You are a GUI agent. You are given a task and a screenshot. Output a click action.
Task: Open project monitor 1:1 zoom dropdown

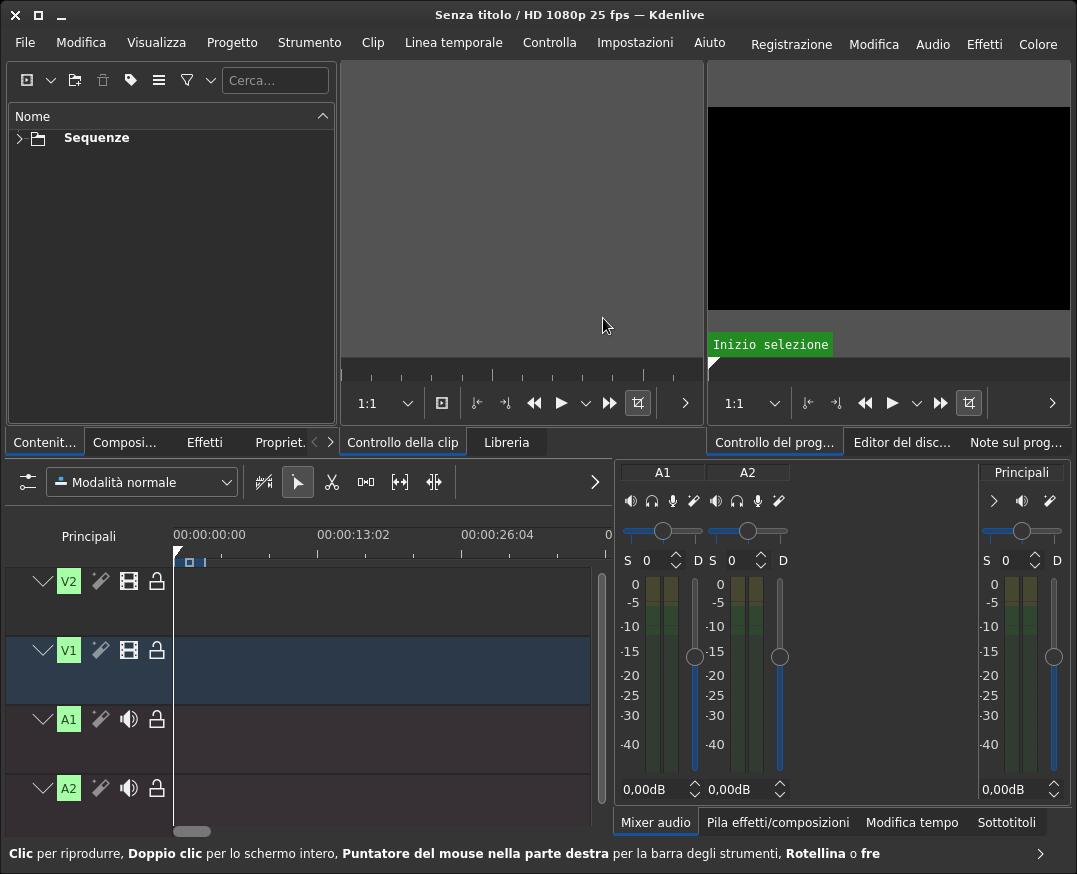[752, 403]
